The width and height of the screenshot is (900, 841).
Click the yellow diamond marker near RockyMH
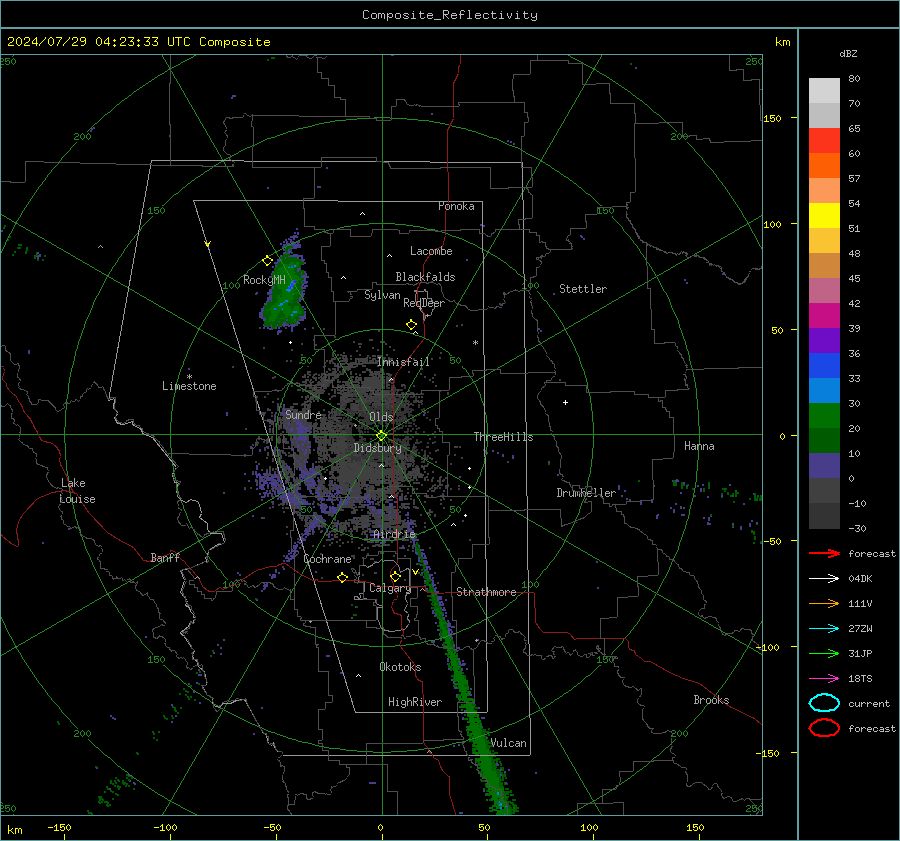(267, 261)
